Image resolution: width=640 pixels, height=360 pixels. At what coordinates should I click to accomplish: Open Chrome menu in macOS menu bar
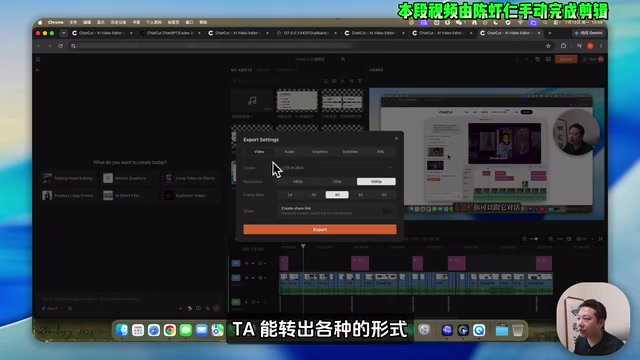56,22
